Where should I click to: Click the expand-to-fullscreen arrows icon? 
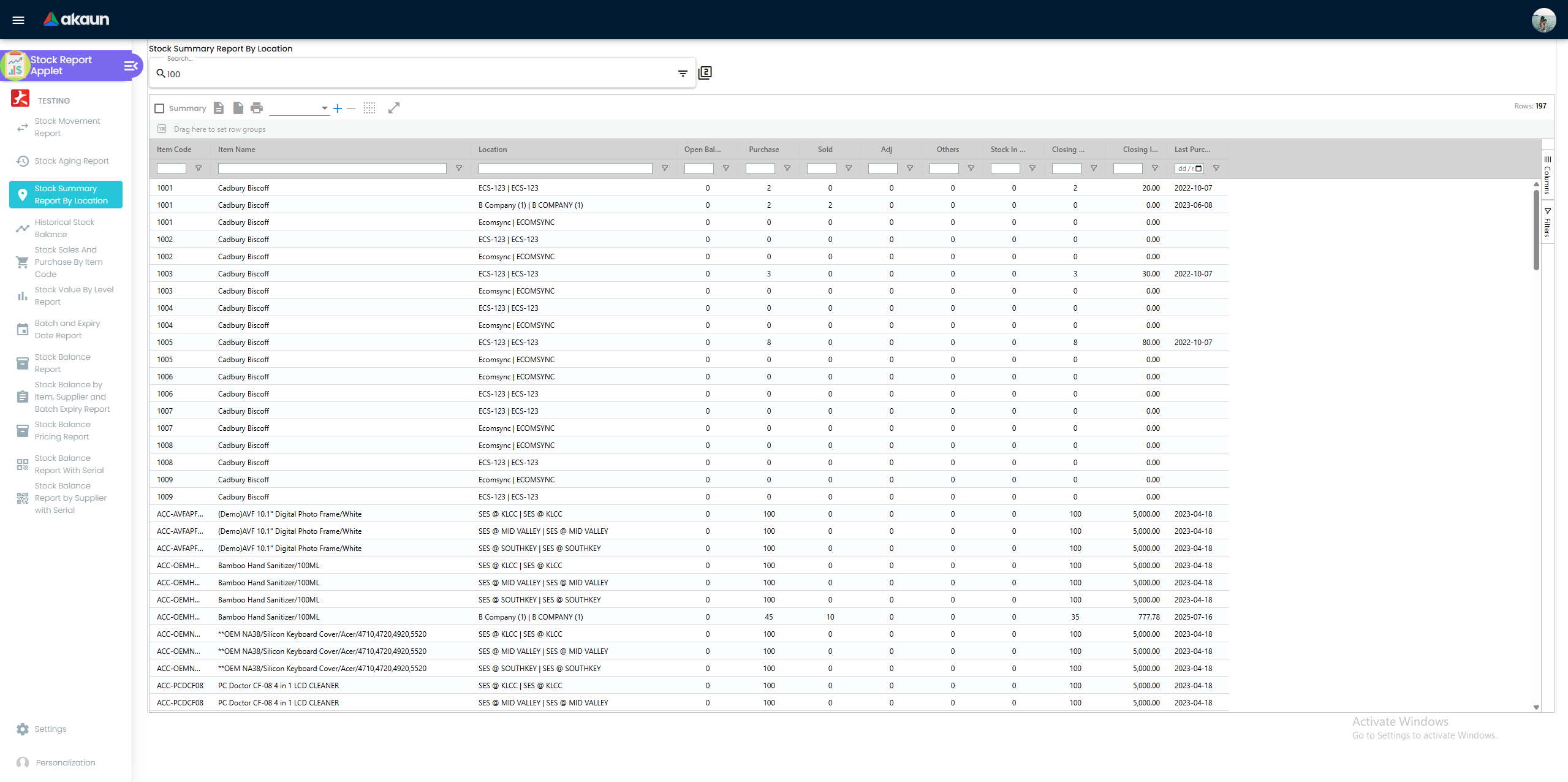(393, 108)
